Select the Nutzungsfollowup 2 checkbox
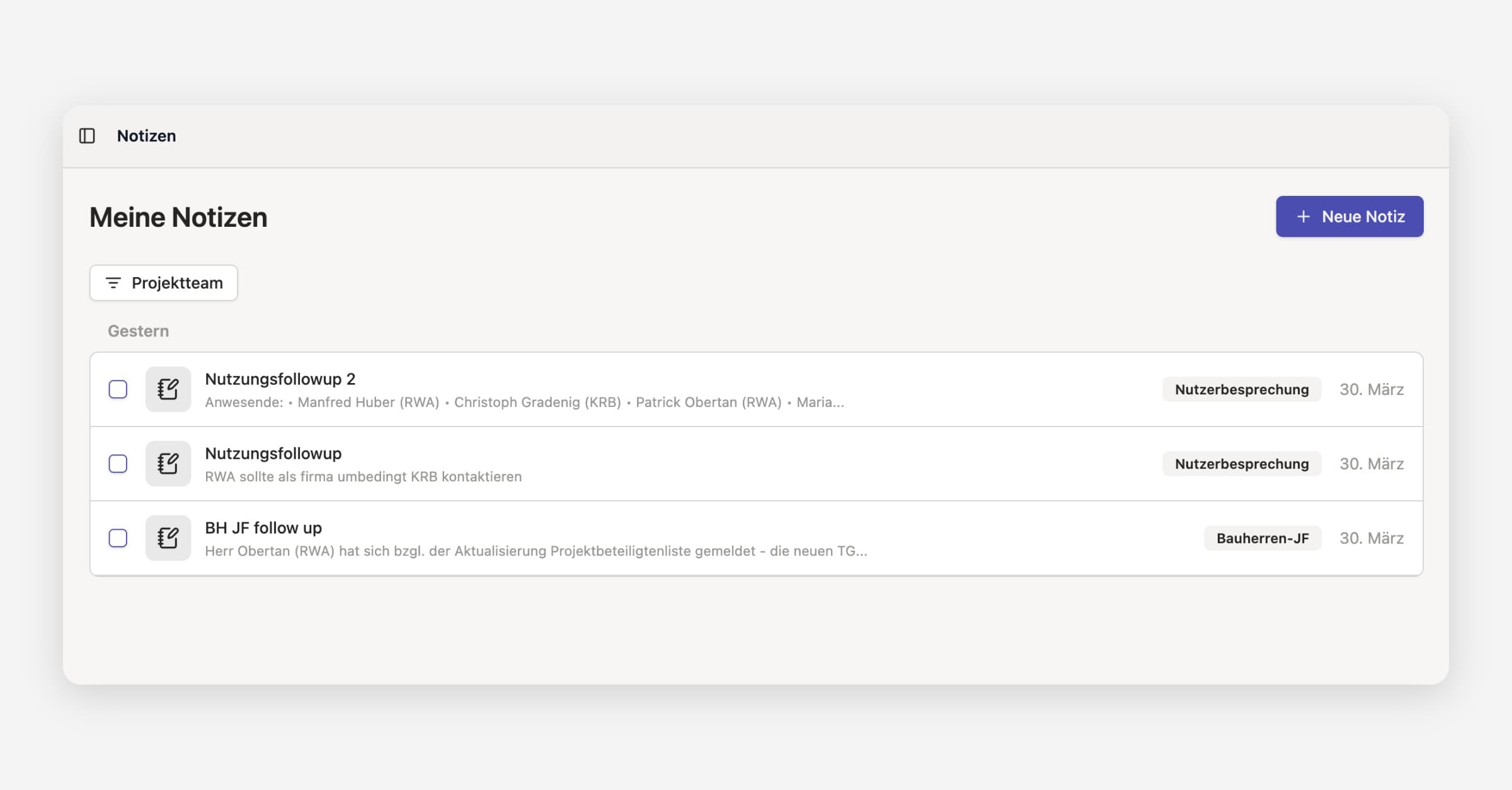 click(118, 389)
